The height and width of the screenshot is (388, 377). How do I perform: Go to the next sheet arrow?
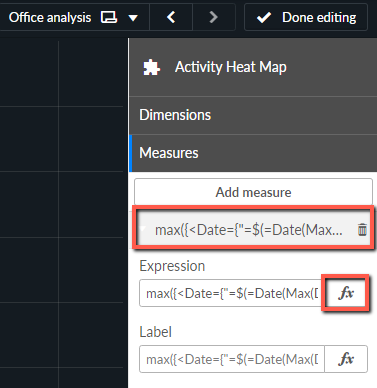coord(214,17)
